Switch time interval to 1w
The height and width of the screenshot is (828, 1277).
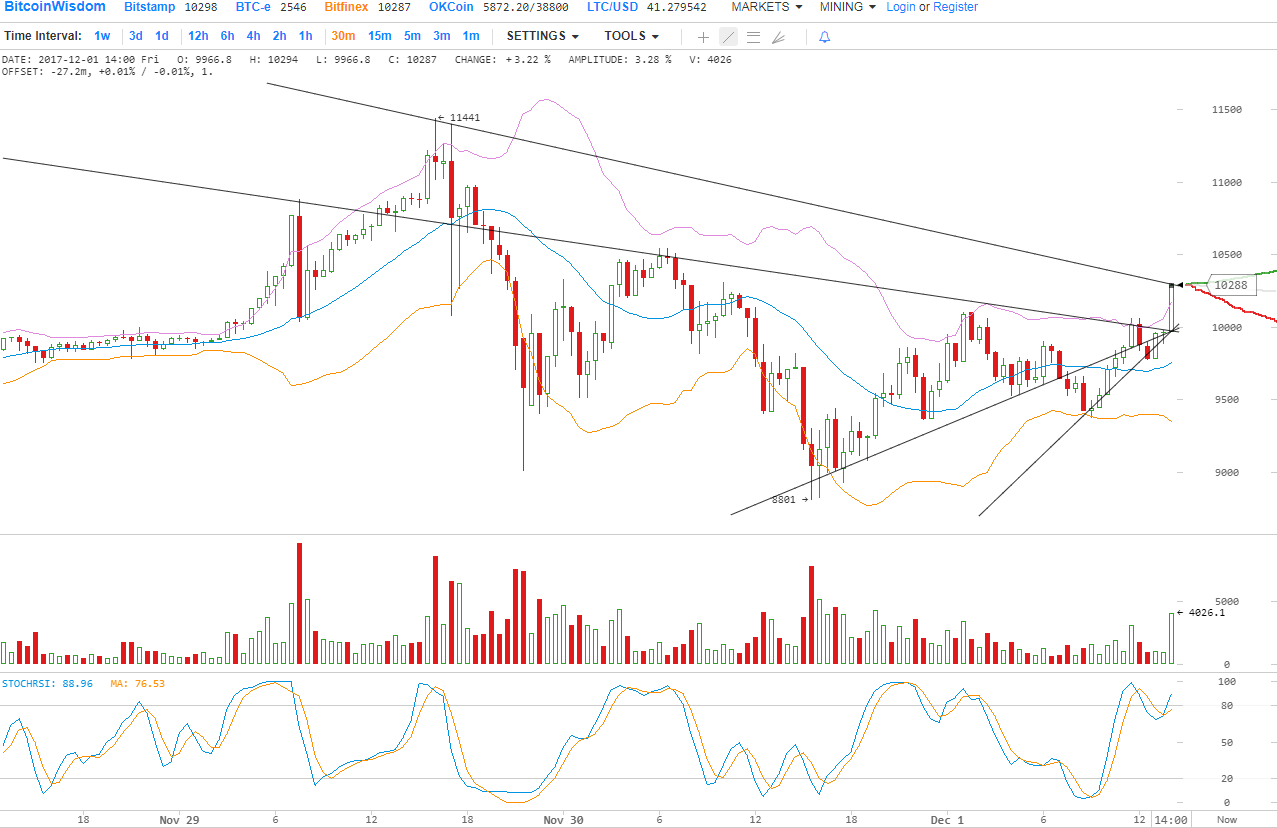(103, 36)
